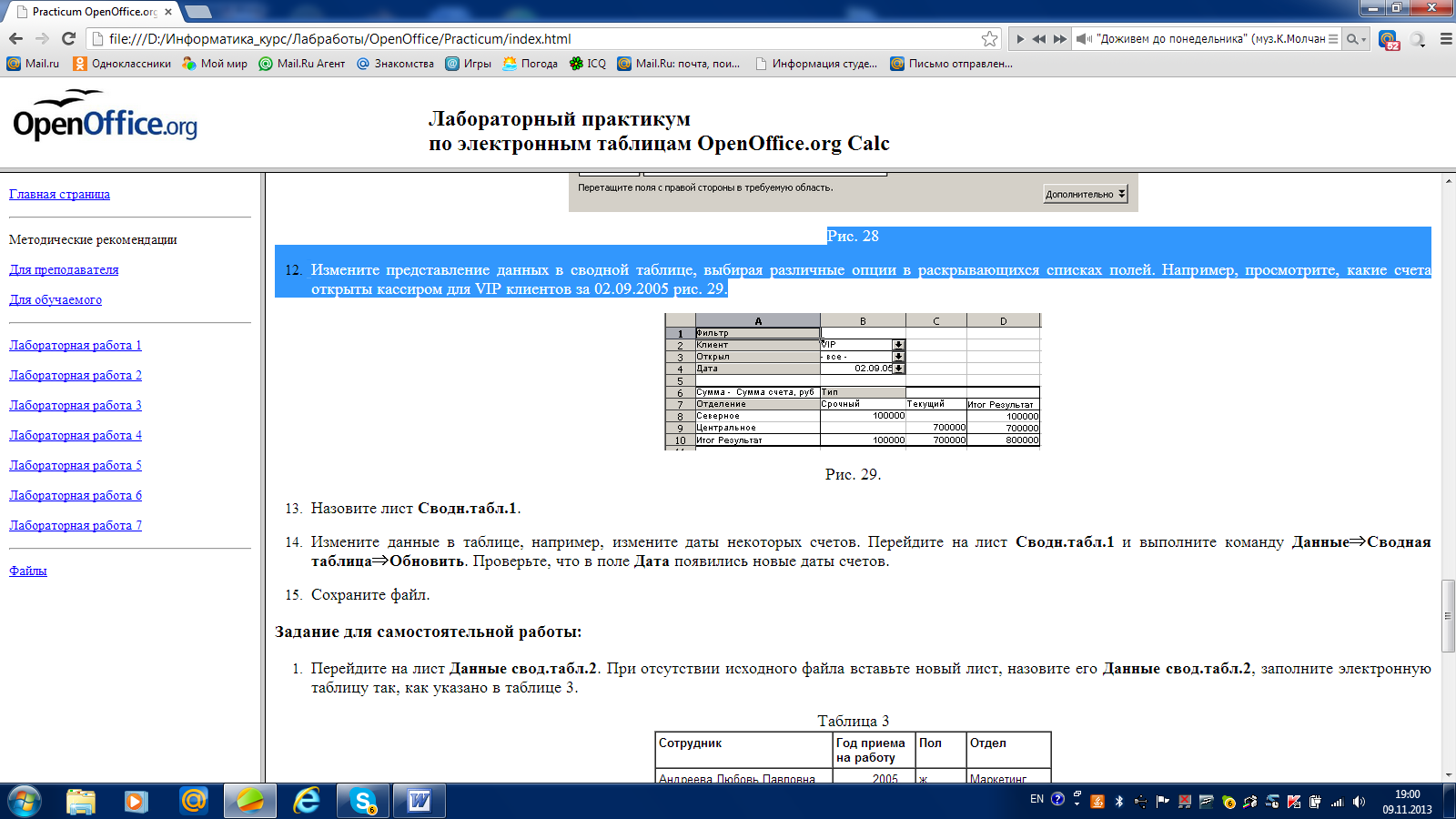
Task: Click the page vertical scrollbar thumb
Action: tap(1448, 616)
